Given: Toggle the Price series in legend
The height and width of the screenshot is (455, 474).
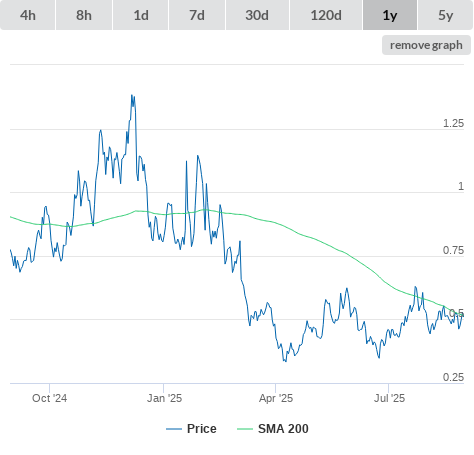Looking at the screenshot, I should point(191,429).
